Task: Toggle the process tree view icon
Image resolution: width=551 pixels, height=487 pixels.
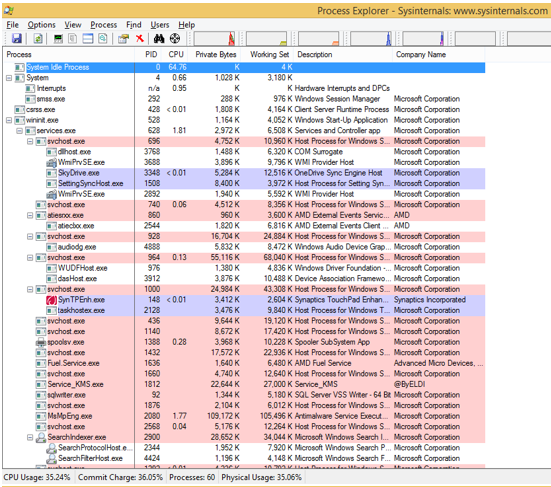Action: [x=73, y=38]
